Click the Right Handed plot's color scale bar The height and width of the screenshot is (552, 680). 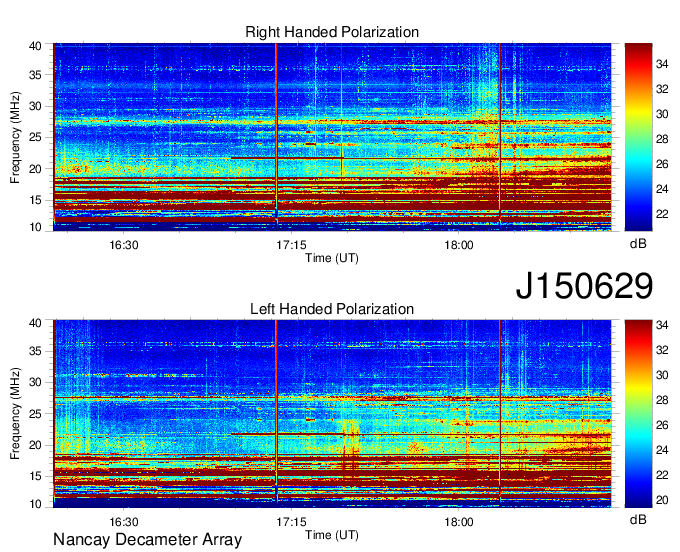click(x=638, y=137)
